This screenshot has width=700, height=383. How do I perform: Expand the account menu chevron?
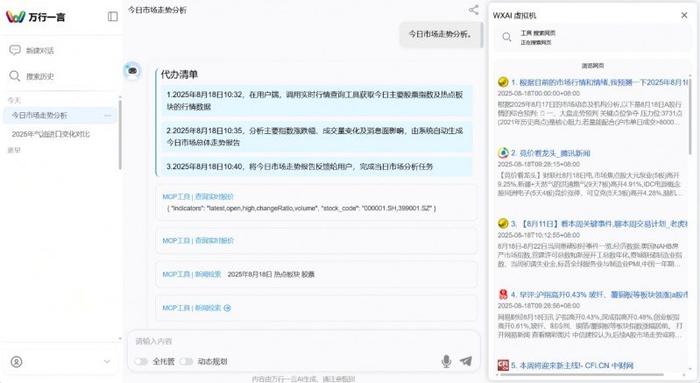point(107,362)
